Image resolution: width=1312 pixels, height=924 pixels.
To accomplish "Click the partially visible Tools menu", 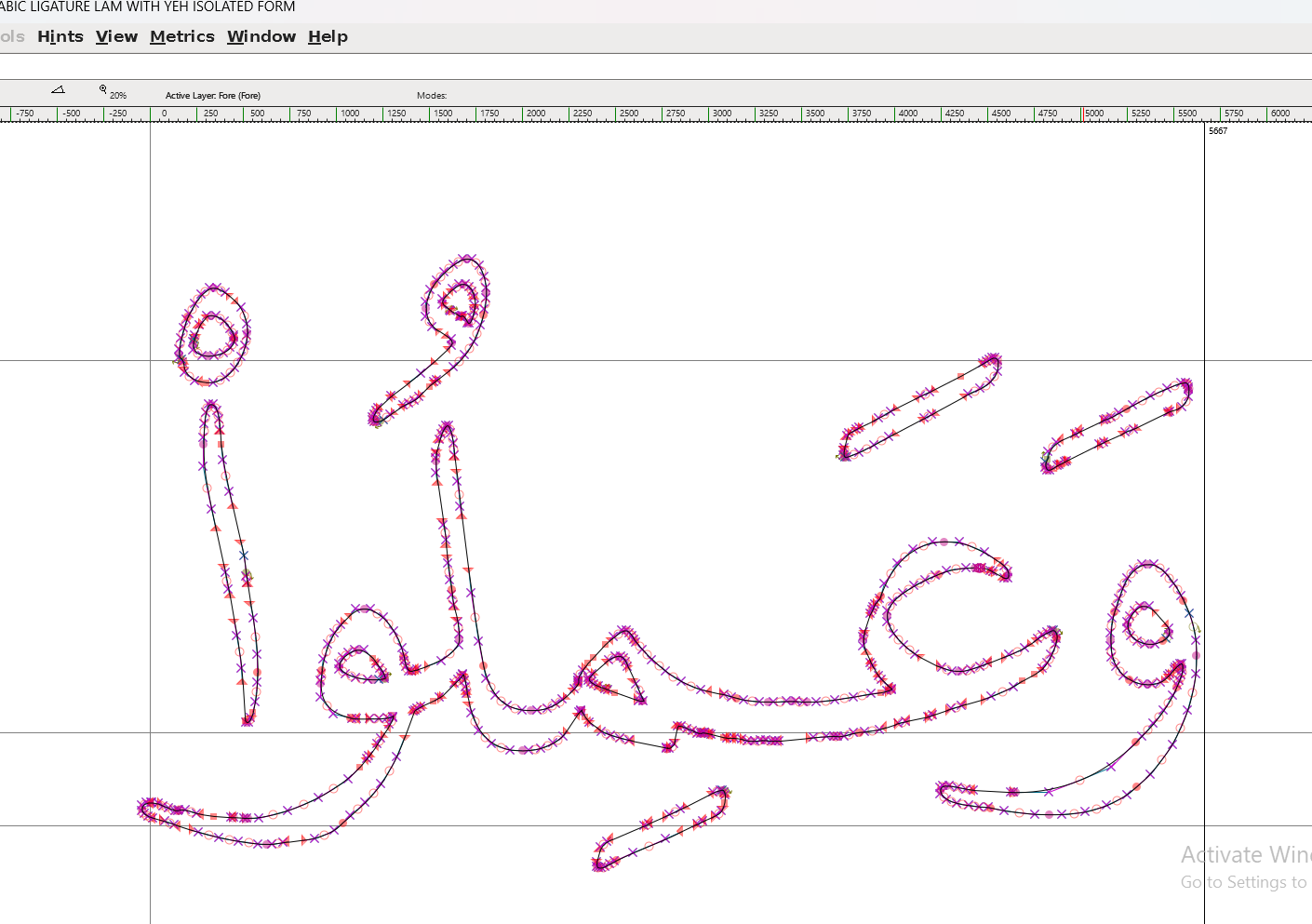I will [12, 37].
